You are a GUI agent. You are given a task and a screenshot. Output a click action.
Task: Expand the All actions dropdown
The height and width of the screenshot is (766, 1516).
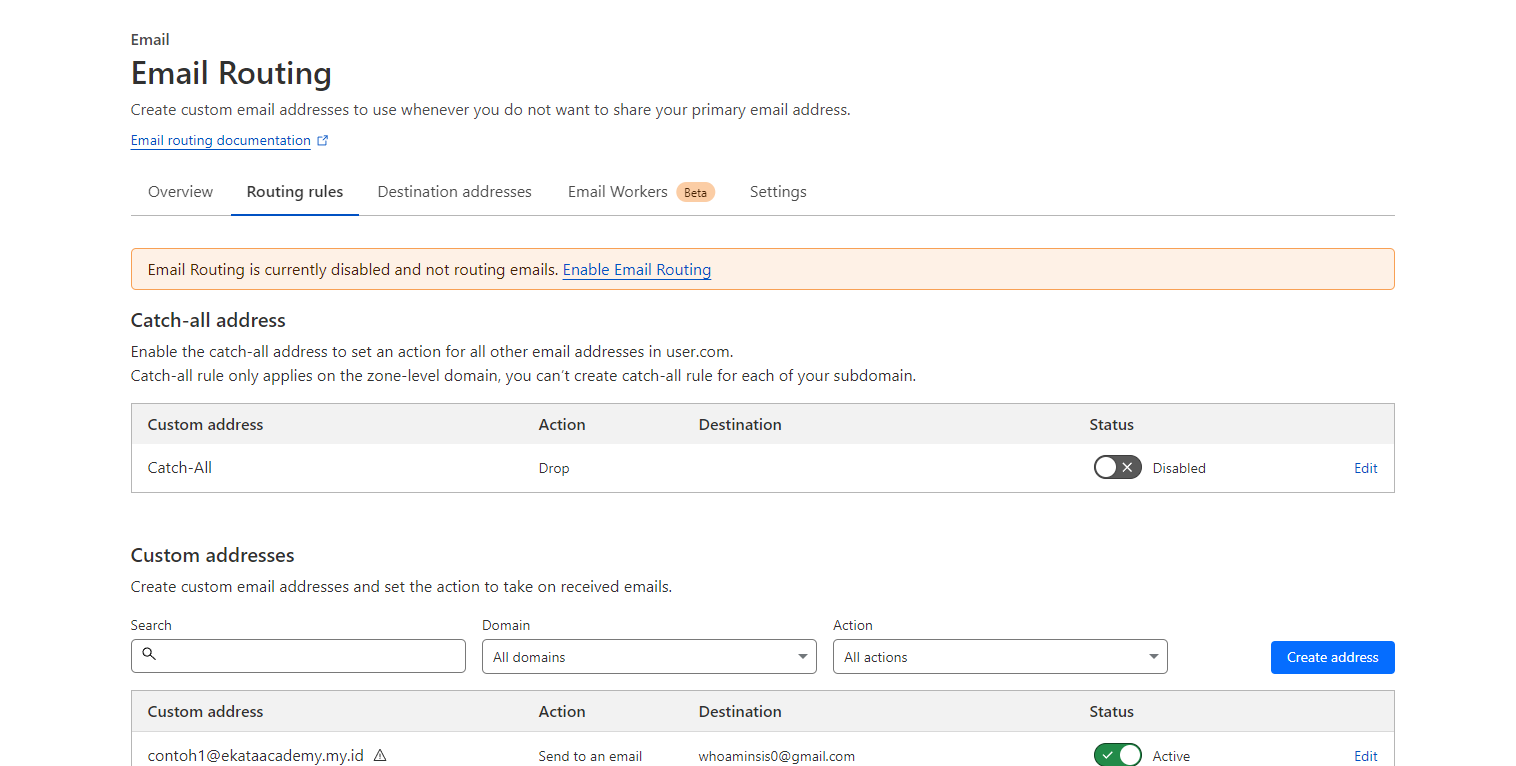coord(1000,657)
